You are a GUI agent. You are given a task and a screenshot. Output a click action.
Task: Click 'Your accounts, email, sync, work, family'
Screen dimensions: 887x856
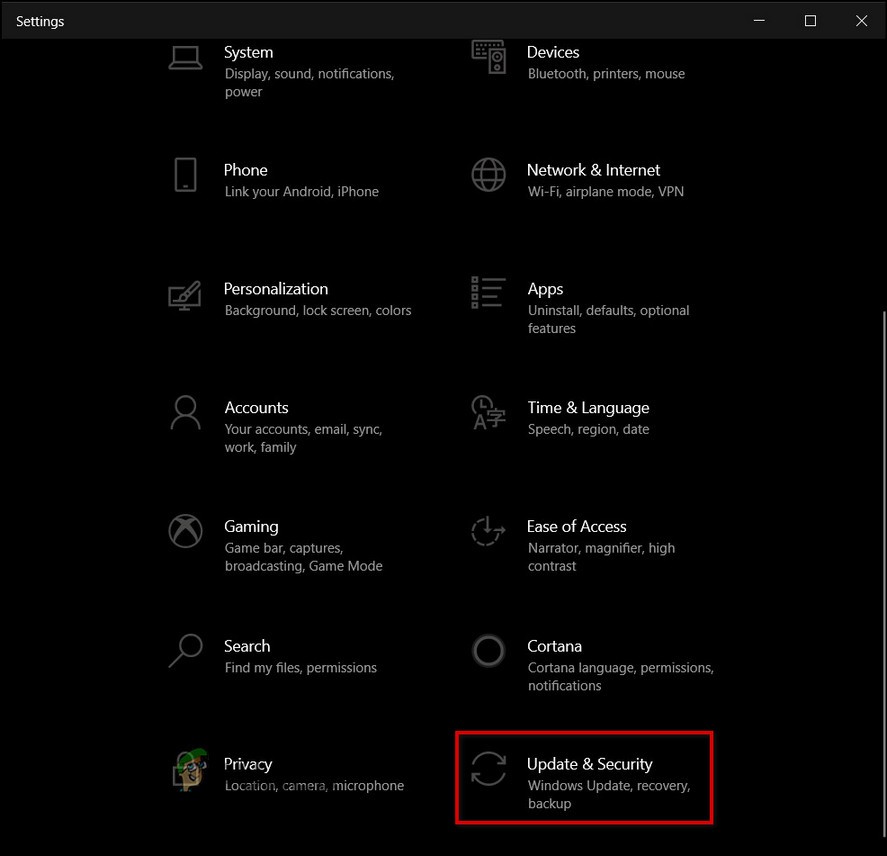(x=304, y=438)
